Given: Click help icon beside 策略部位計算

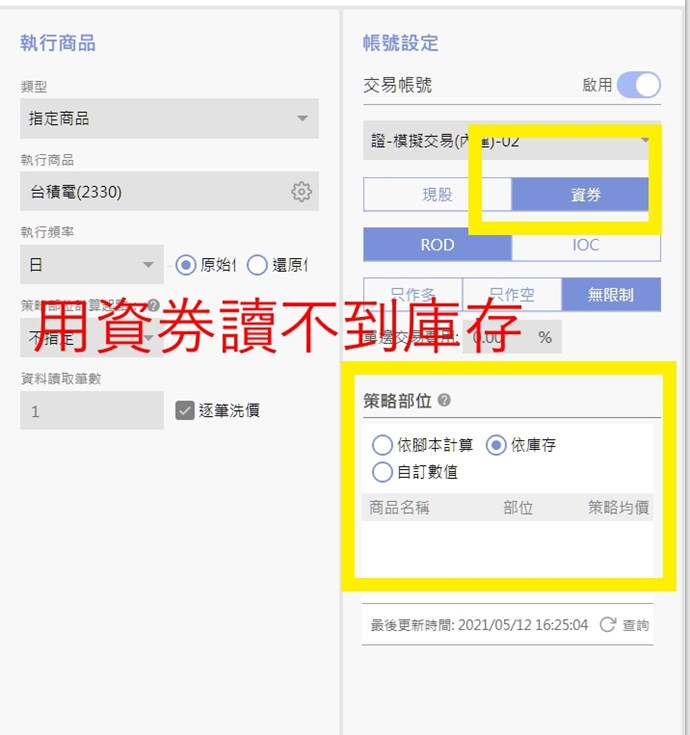Looking at the screenshot, I should coord(153,306).
